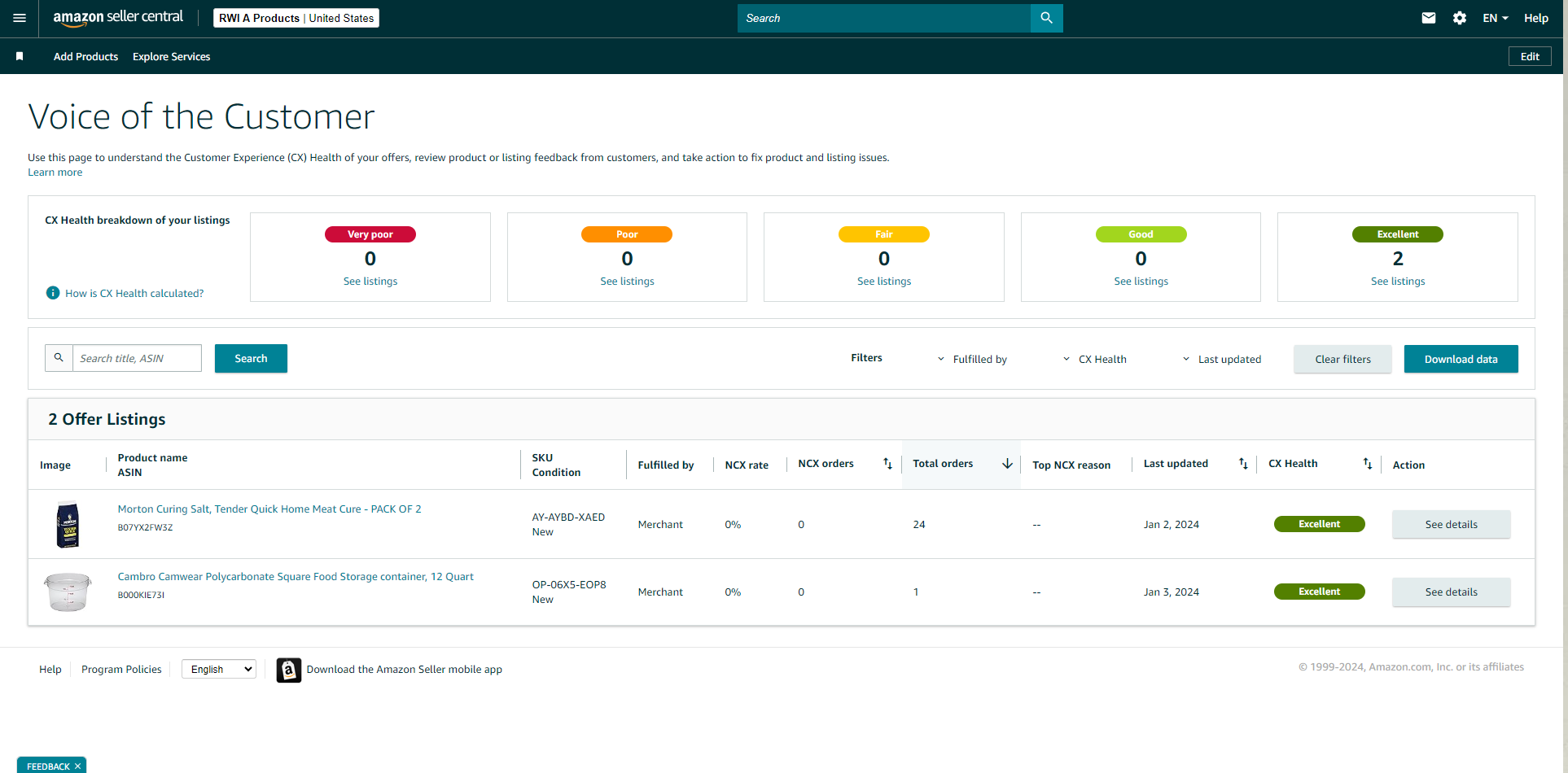The height and width of the screenshot is (773, 1568).
Task: Click ASIN text B07YX2FW3Z
Action: [145, 527]
